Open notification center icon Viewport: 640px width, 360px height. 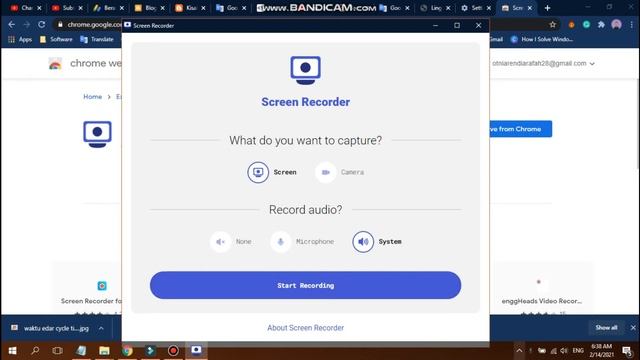627,351
